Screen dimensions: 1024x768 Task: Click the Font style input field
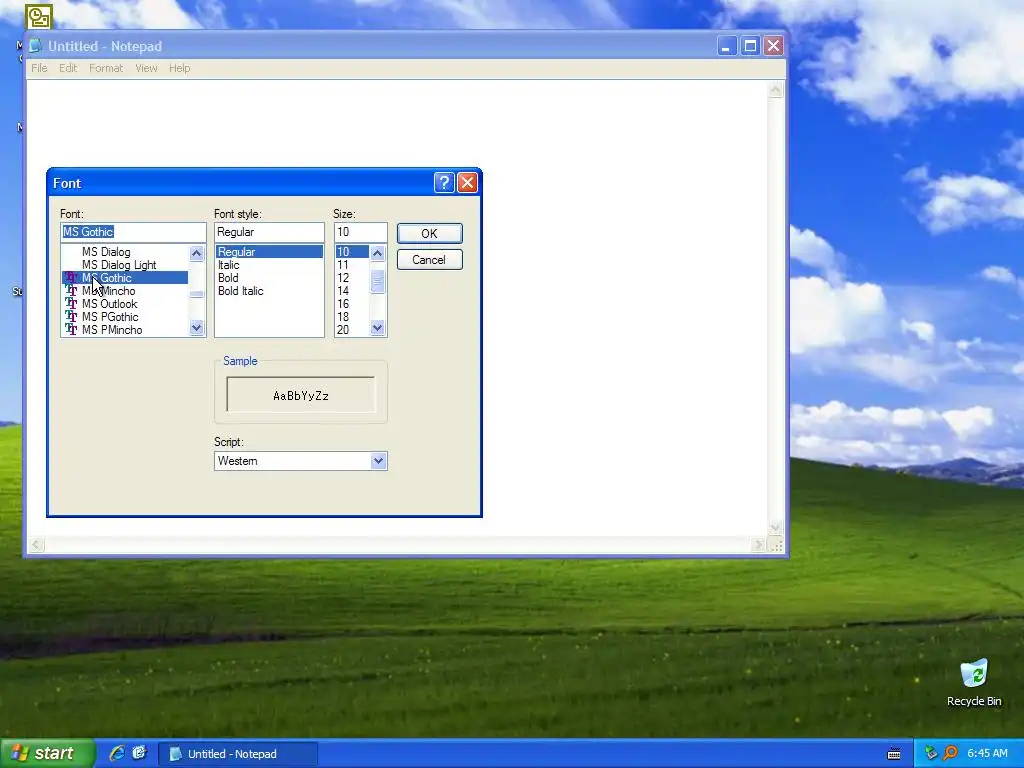269,232
